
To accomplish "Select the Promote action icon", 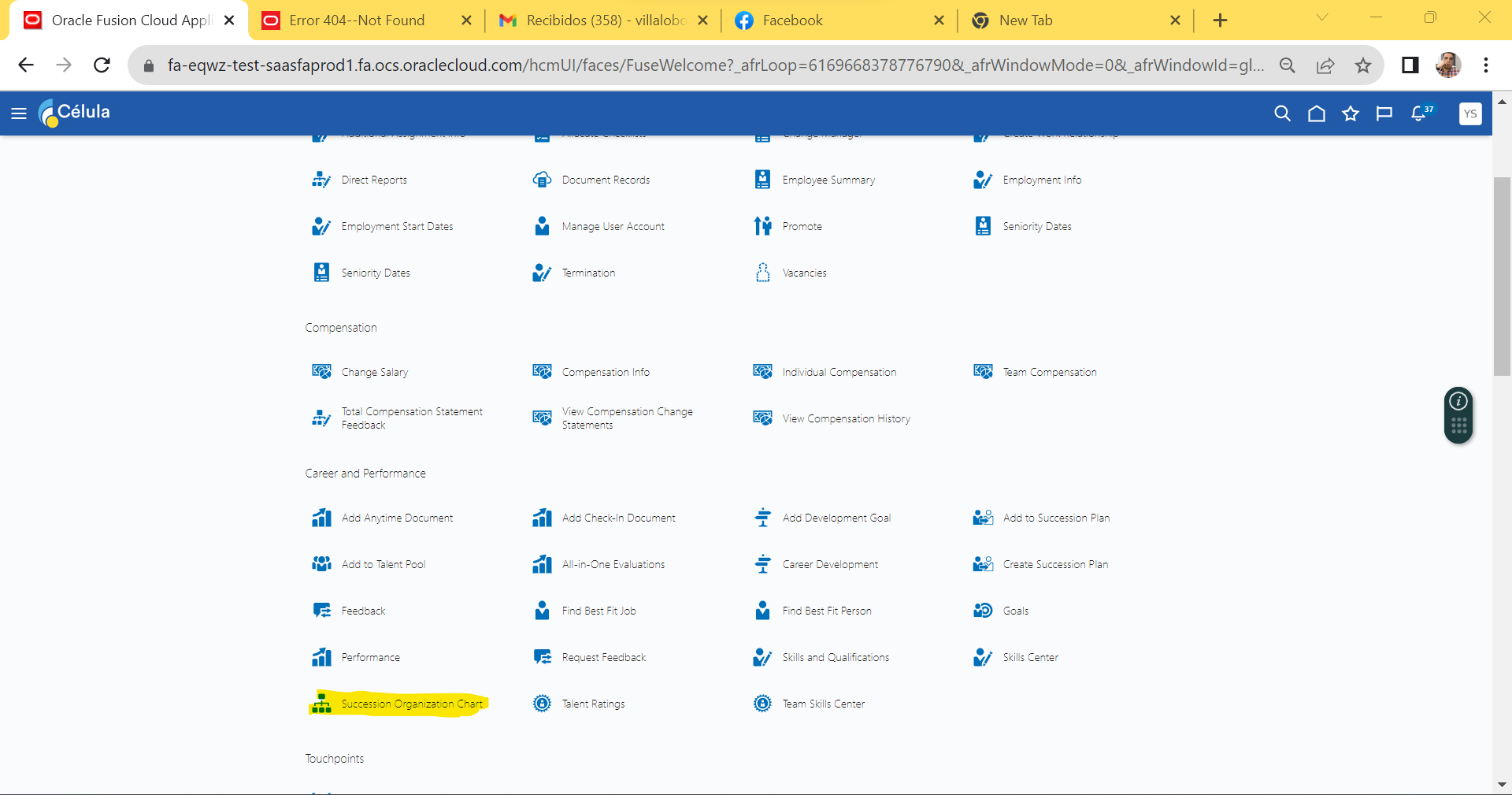I will pos(762,226).
